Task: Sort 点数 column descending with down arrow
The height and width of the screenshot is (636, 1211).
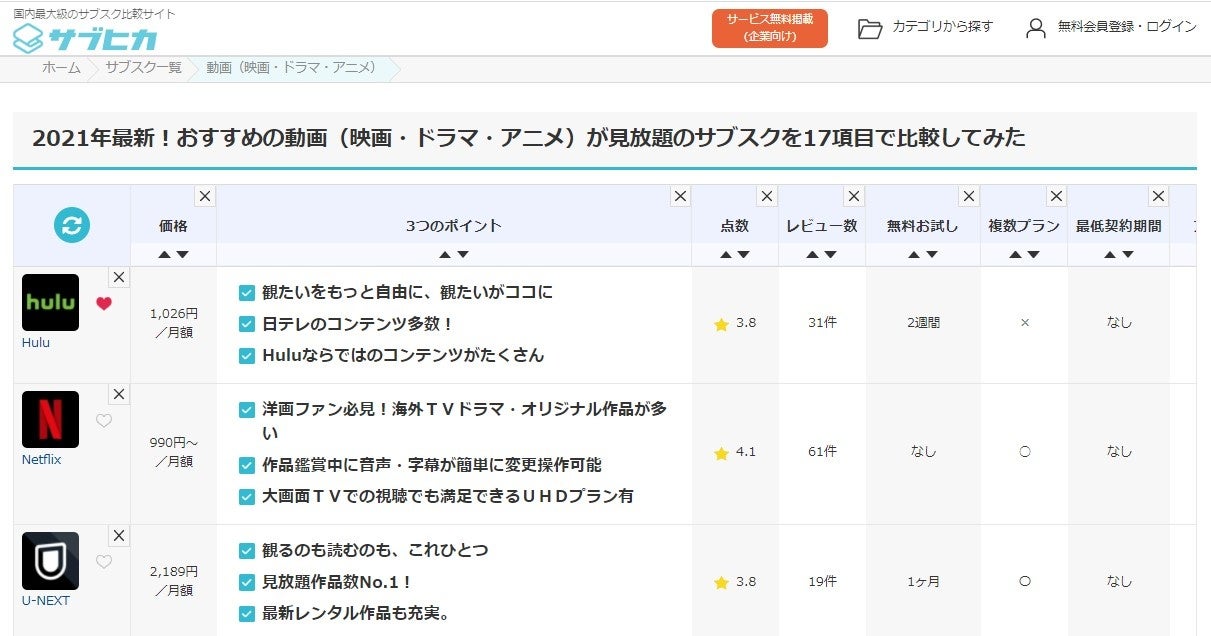Action: point(743,255)
